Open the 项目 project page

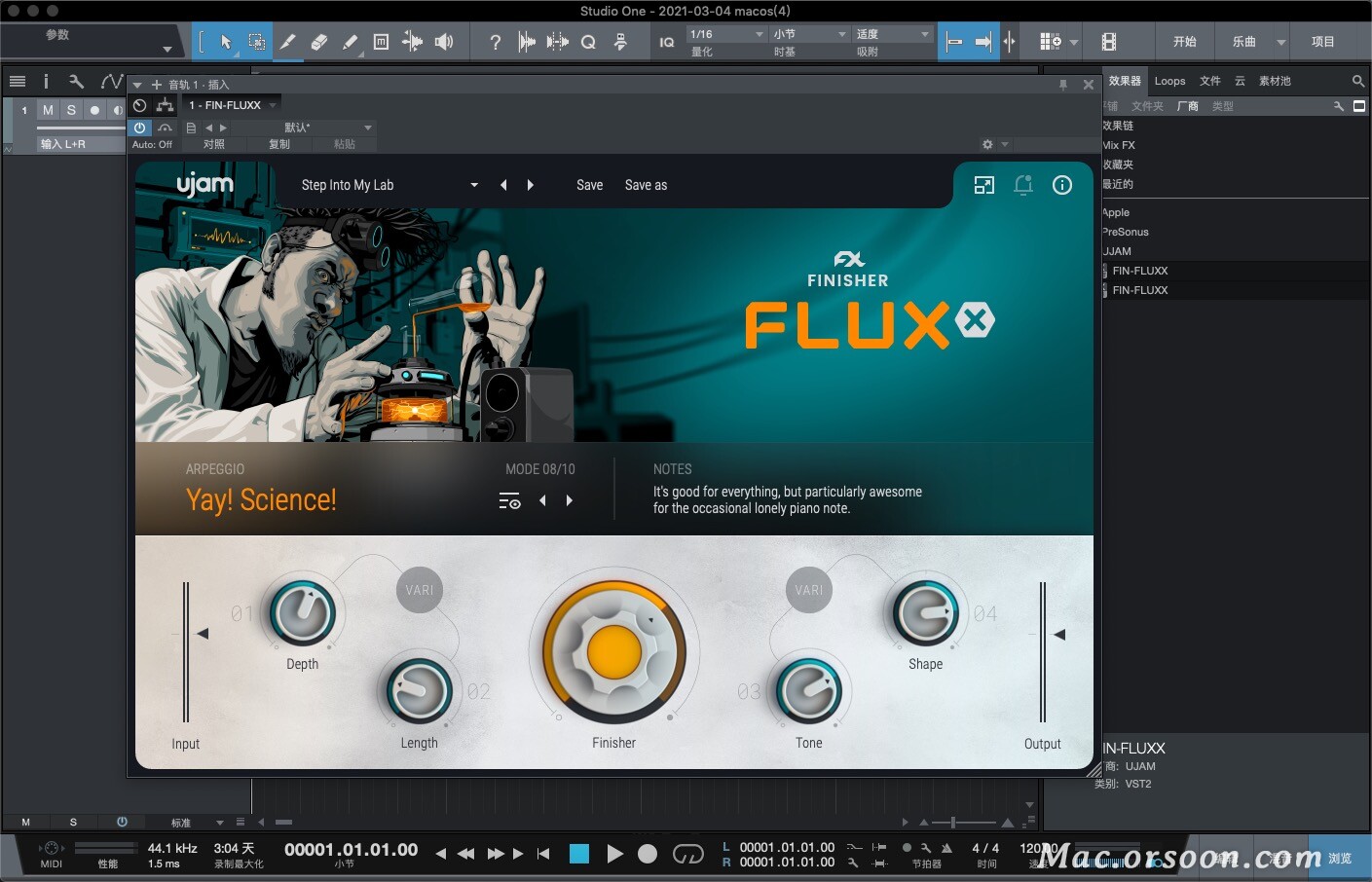(1322, 42)
